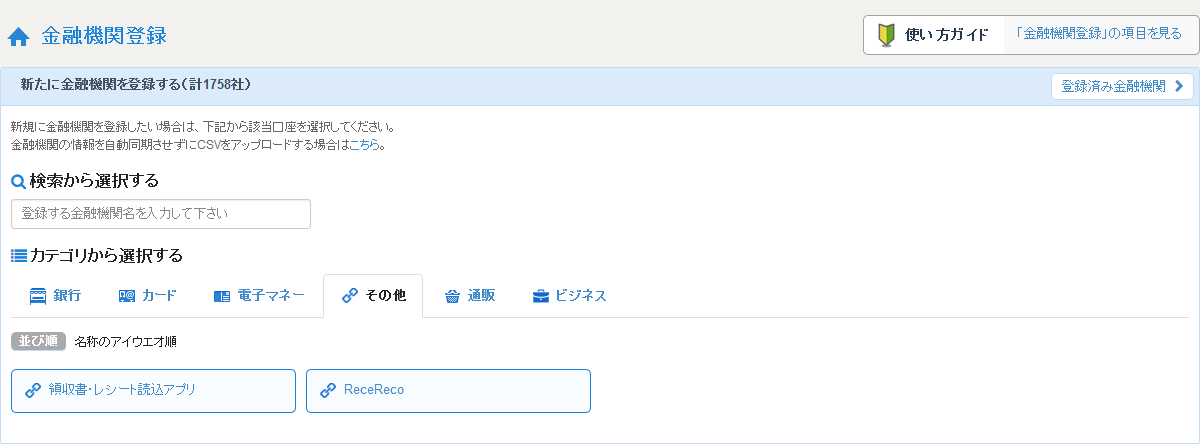Screen dimensions: 1200x444
Task: Click the 並び順 sort order label
Action: tap(38, 341)
